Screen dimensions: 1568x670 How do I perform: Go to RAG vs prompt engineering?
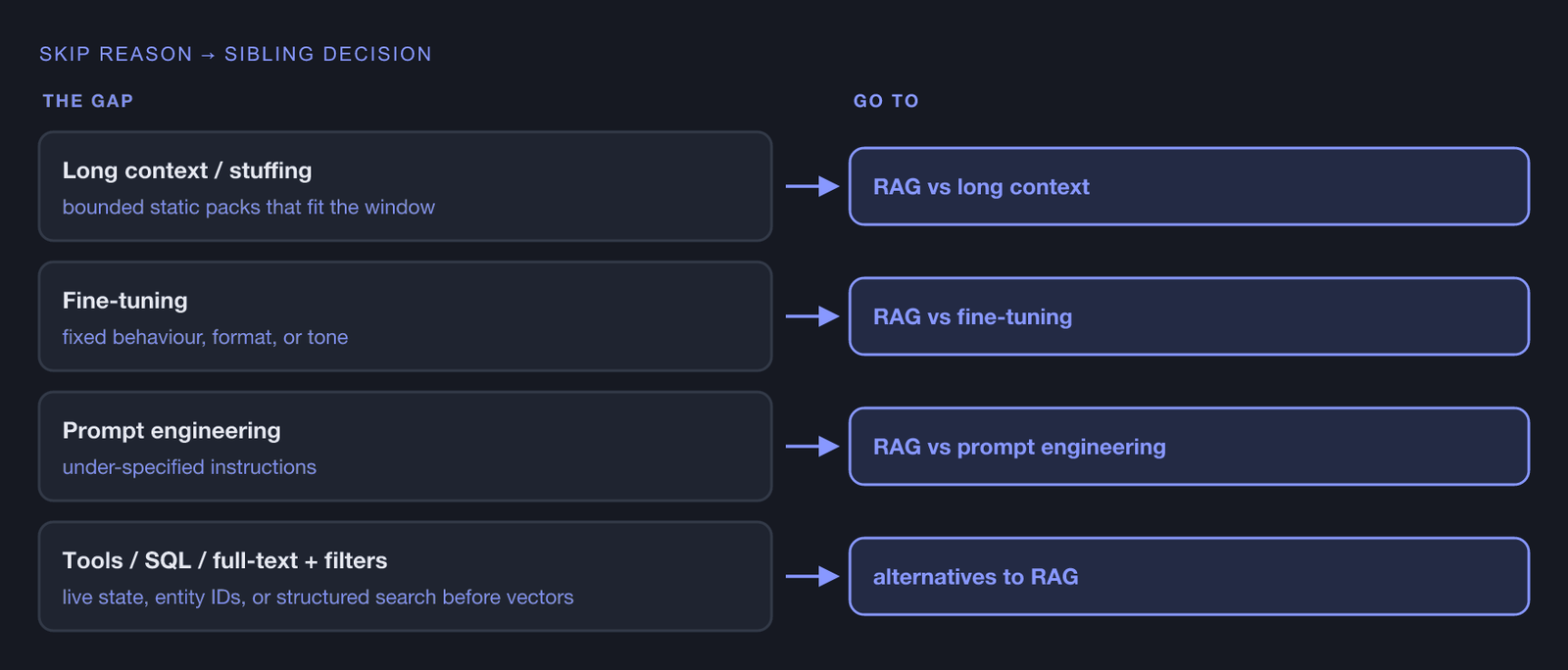click(x=1189, y=447)
